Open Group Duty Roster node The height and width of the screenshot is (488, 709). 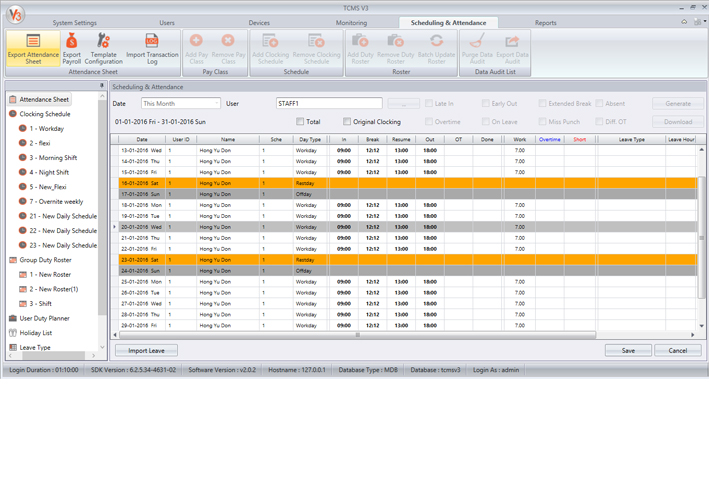40,260
